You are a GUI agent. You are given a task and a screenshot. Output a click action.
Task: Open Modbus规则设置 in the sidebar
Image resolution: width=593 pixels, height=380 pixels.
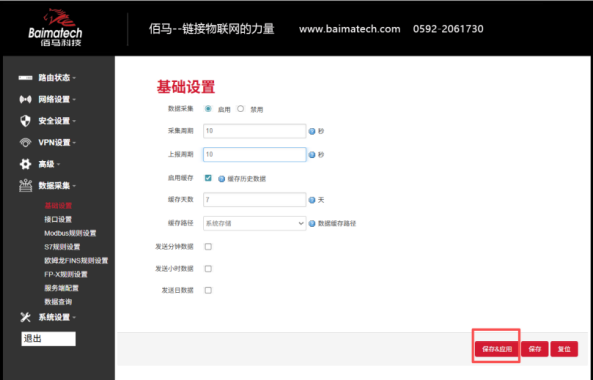70,233
